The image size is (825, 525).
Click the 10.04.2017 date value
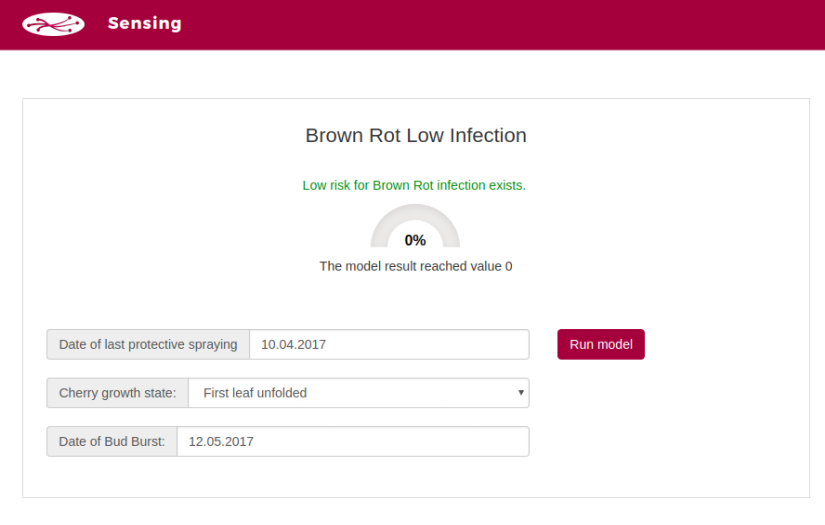(x=294, y=344)
